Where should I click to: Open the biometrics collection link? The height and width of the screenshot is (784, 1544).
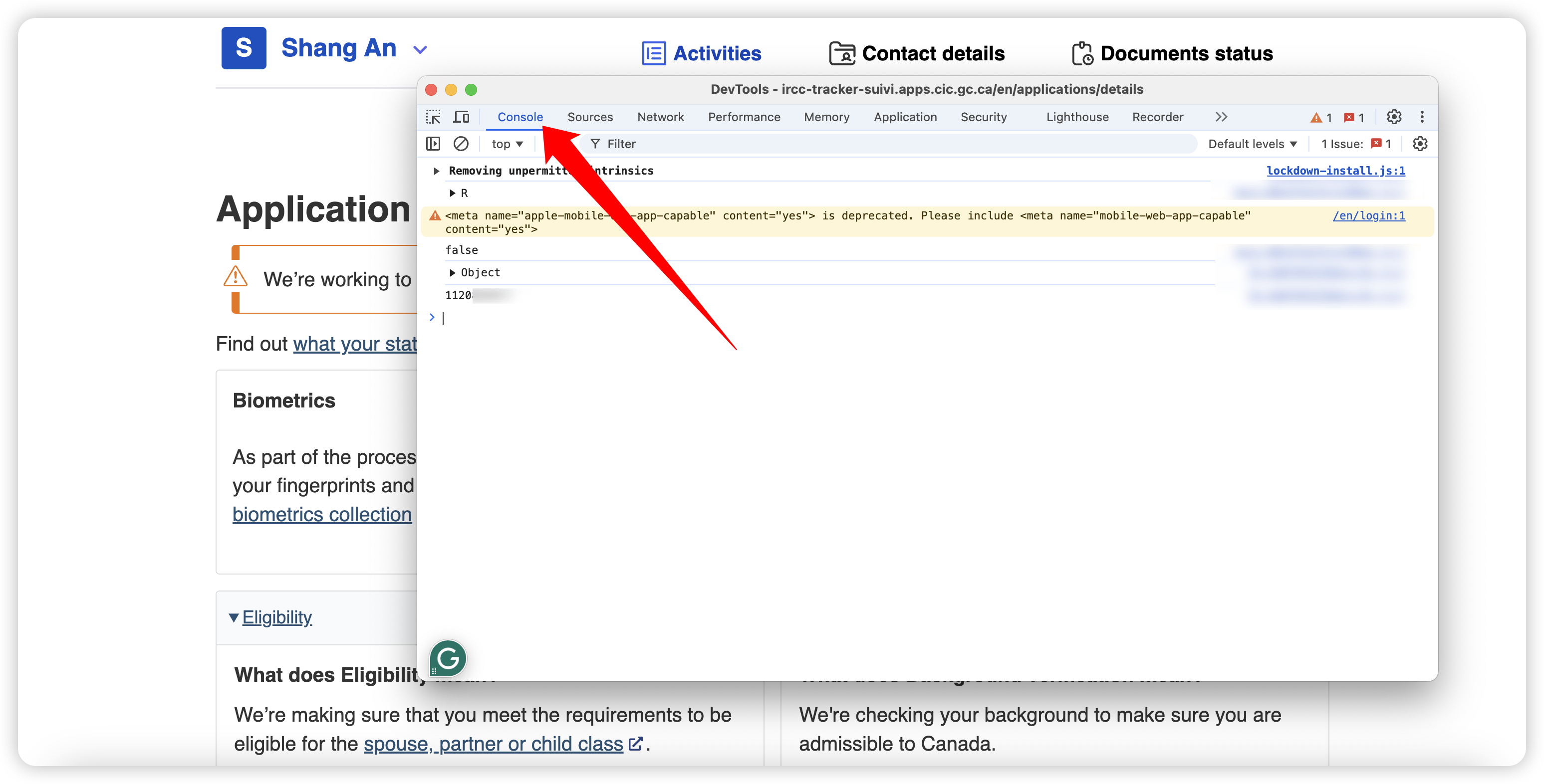pos(322,515)
